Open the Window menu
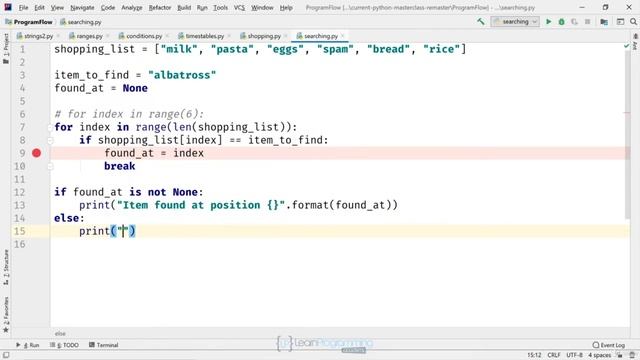This screenshot has height=360, width=640. point(262,7)
